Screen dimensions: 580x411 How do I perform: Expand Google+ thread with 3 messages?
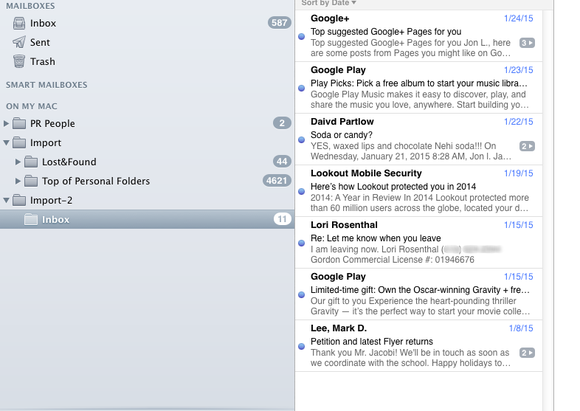(527, 43)
